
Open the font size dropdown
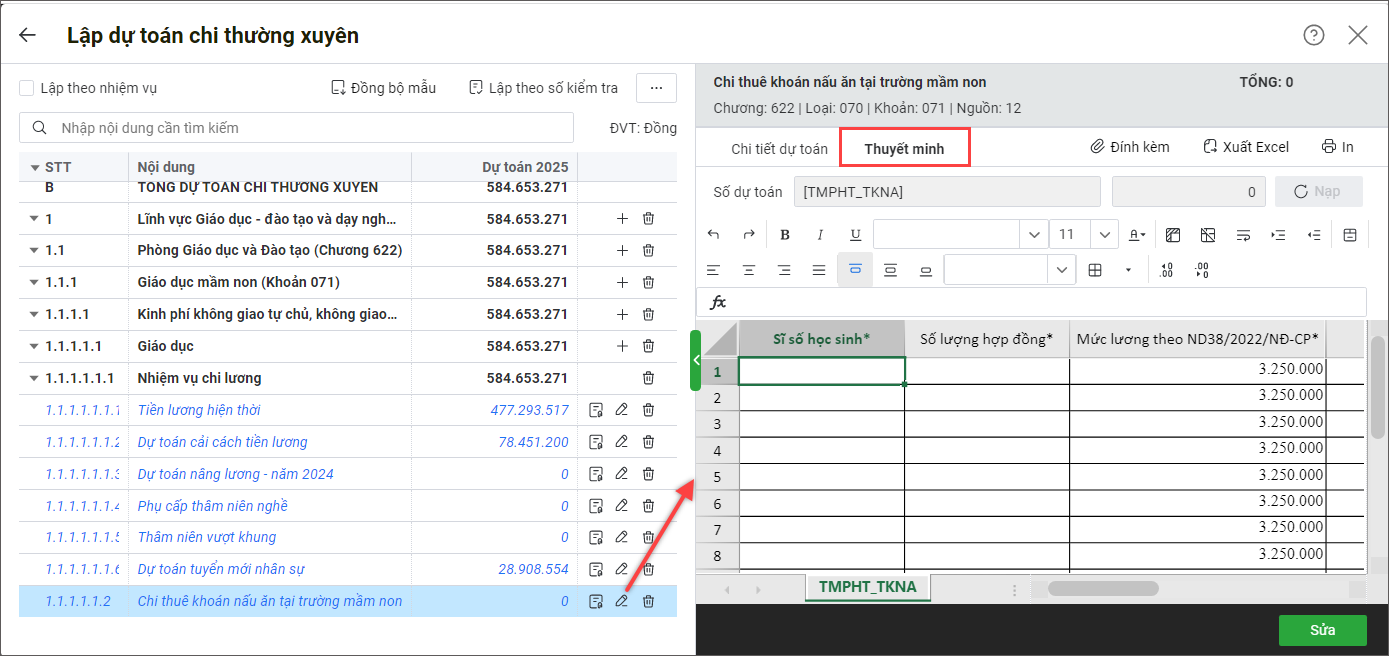1104,235
